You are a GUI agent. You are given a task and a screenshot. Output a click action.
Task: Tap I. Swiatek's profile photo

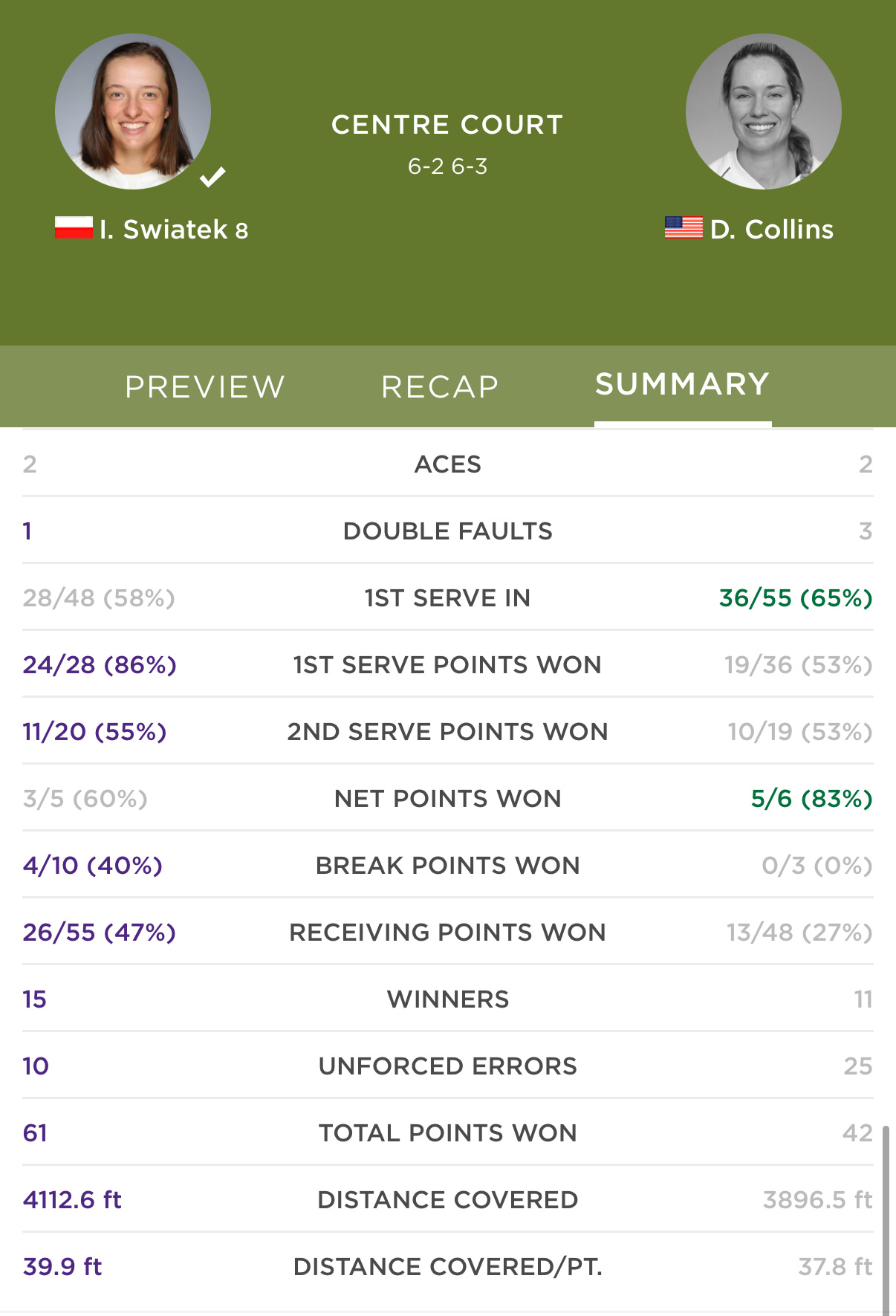click(133, 111)
